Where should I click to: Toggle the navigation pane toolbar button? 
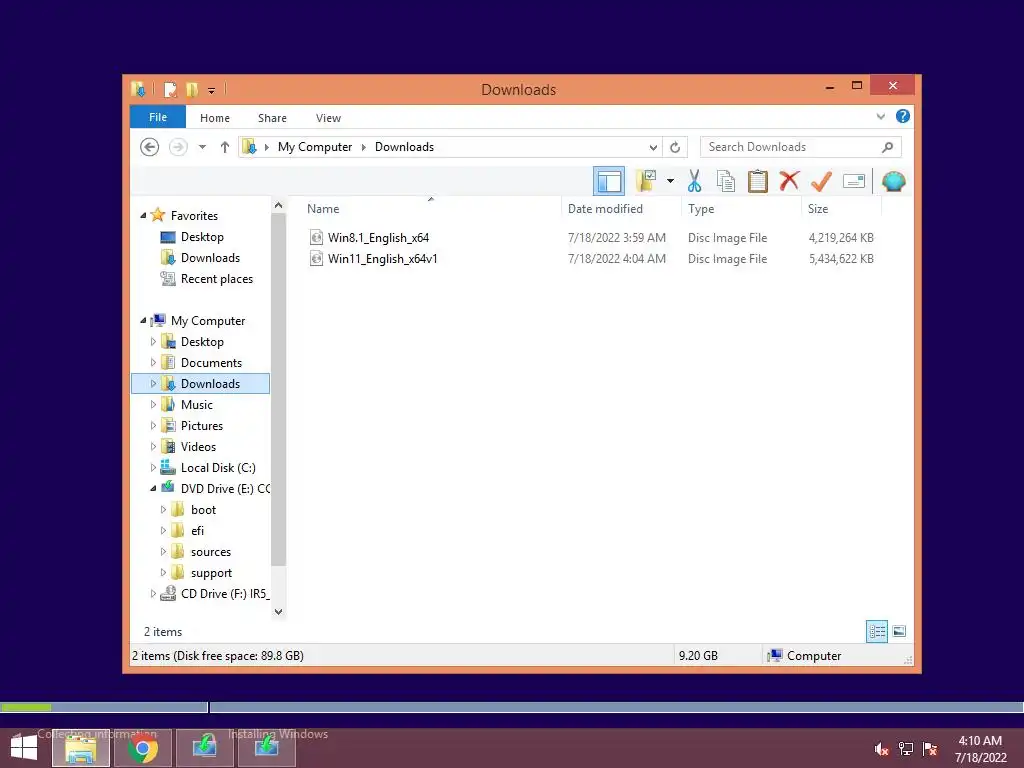click(609, 181)
